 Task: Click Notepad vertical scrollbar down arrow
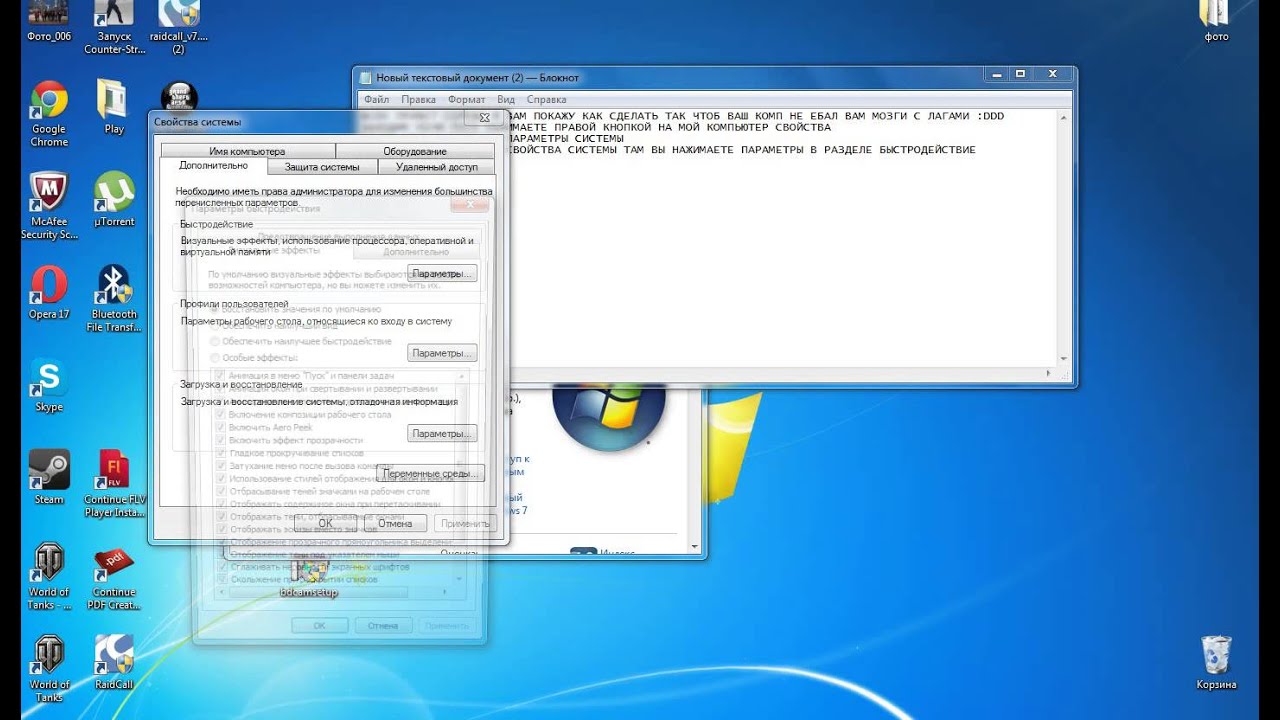(1066, 359)
